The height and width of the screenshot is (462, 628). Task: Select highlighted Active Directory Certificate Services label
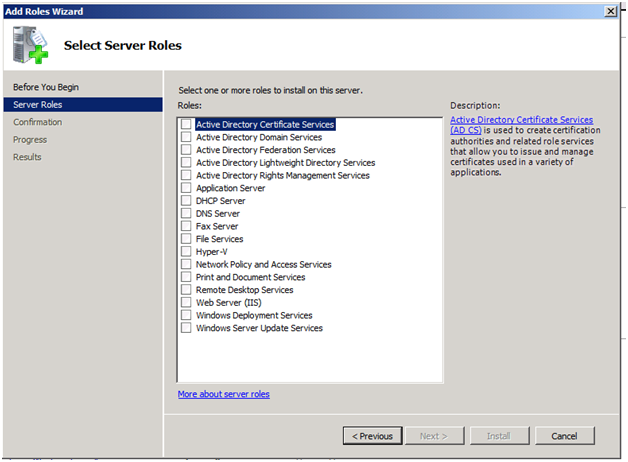tap(265, 125)
